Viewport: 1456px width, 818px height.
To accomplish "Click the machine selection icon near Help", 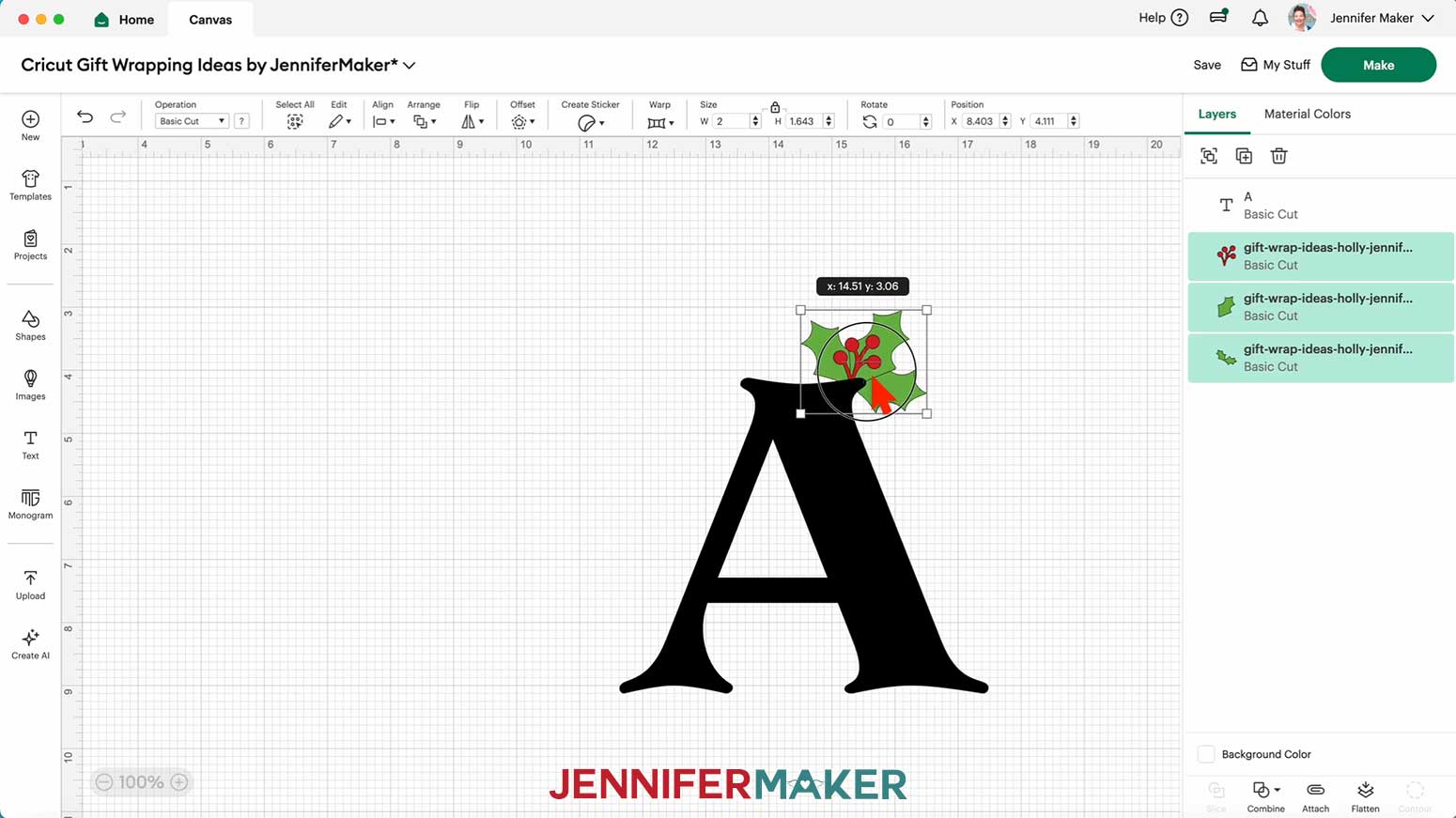I will click(1218, 17).
